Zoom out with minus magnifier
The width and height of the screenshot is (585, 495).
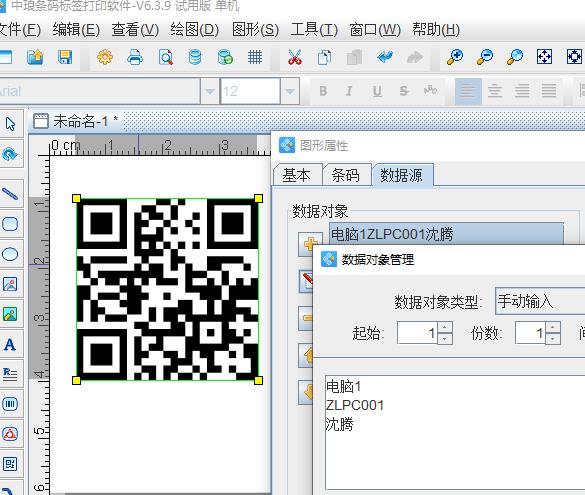[485, 57]
